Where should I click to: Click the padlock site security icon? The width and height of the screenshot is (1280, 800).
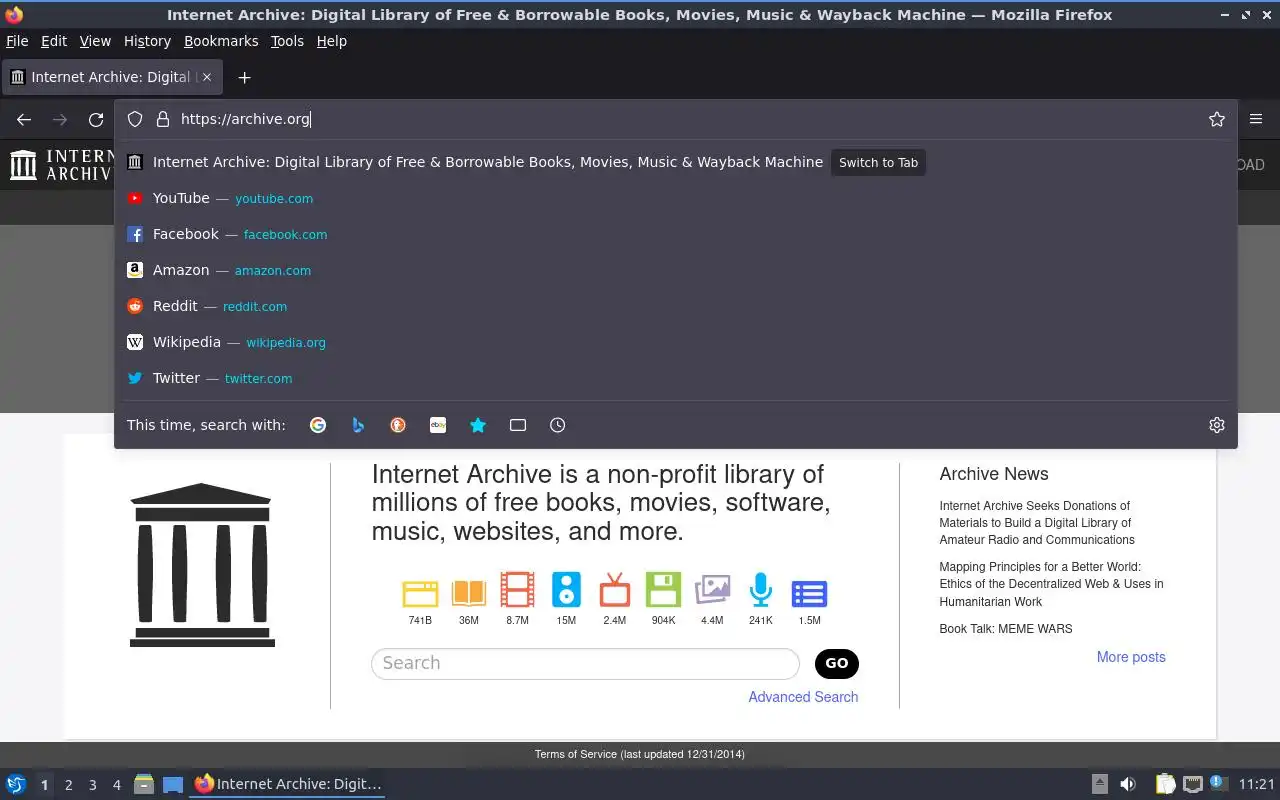point(163,119)
